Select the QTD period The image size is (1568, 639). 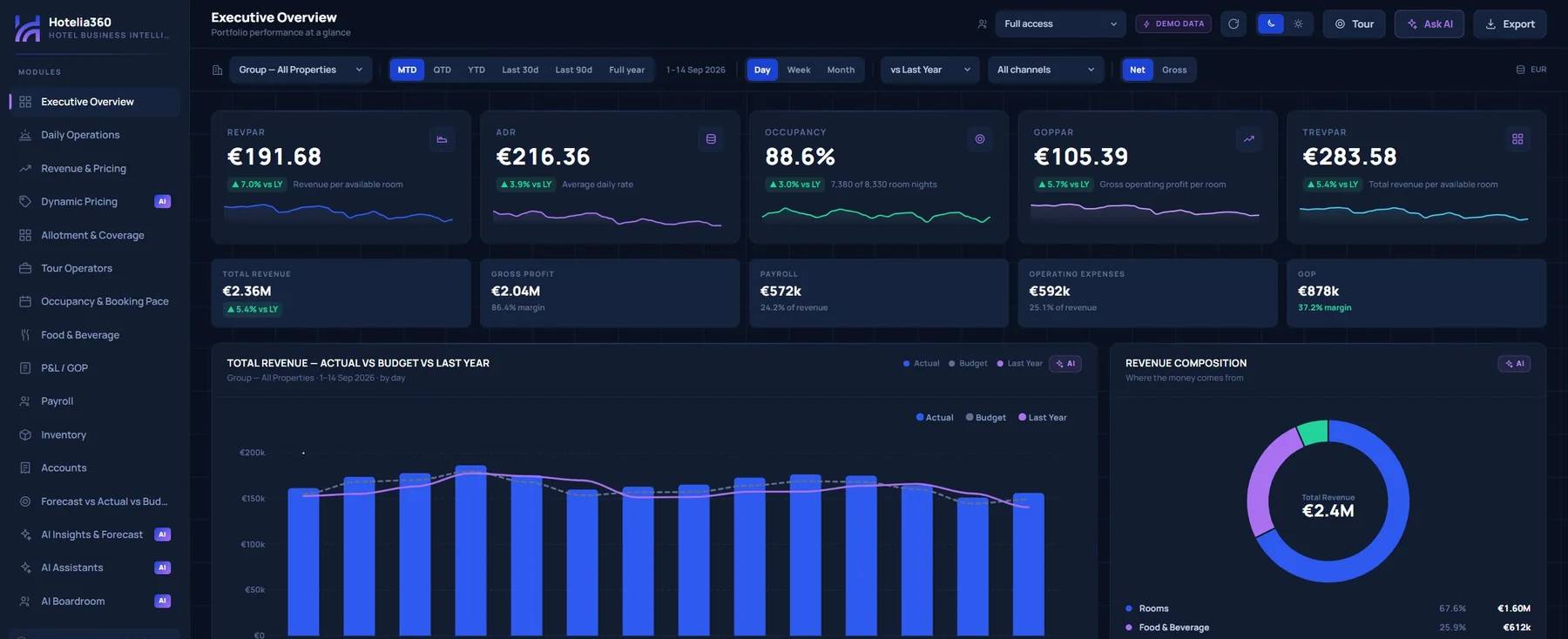(x=443, y=70)
